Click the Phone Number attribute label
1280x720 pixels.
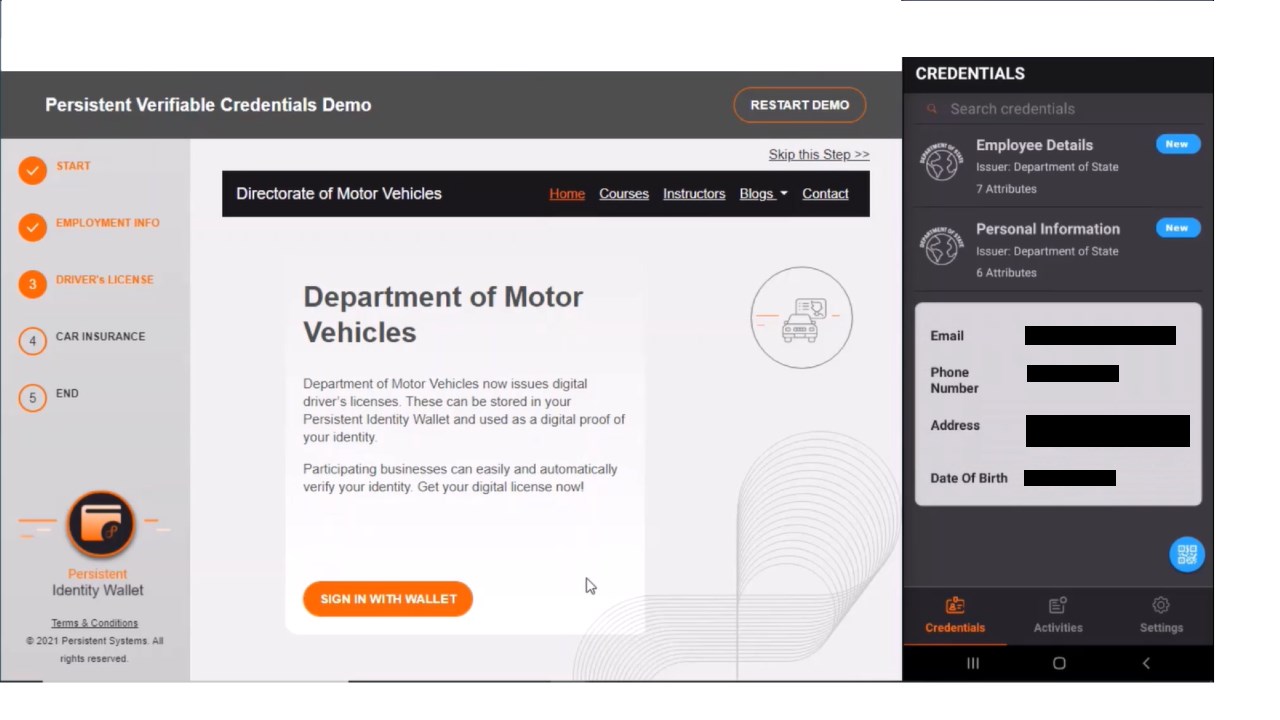(x=954, y=380)
